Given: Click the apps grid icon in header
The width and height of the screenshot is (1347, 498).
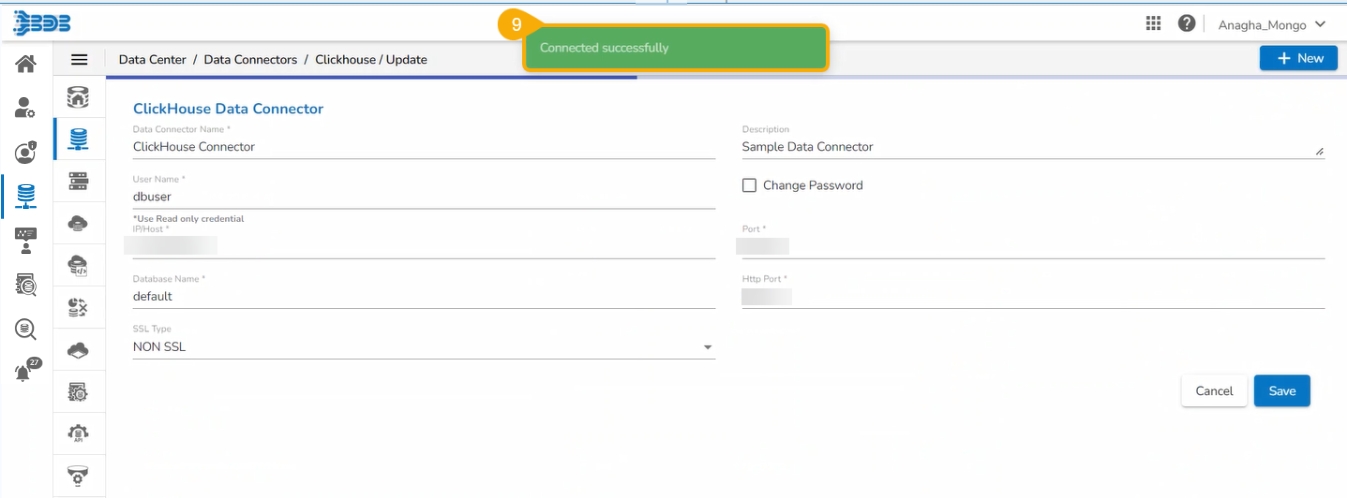Looking at the screenshot, I should coord(1153,24).
